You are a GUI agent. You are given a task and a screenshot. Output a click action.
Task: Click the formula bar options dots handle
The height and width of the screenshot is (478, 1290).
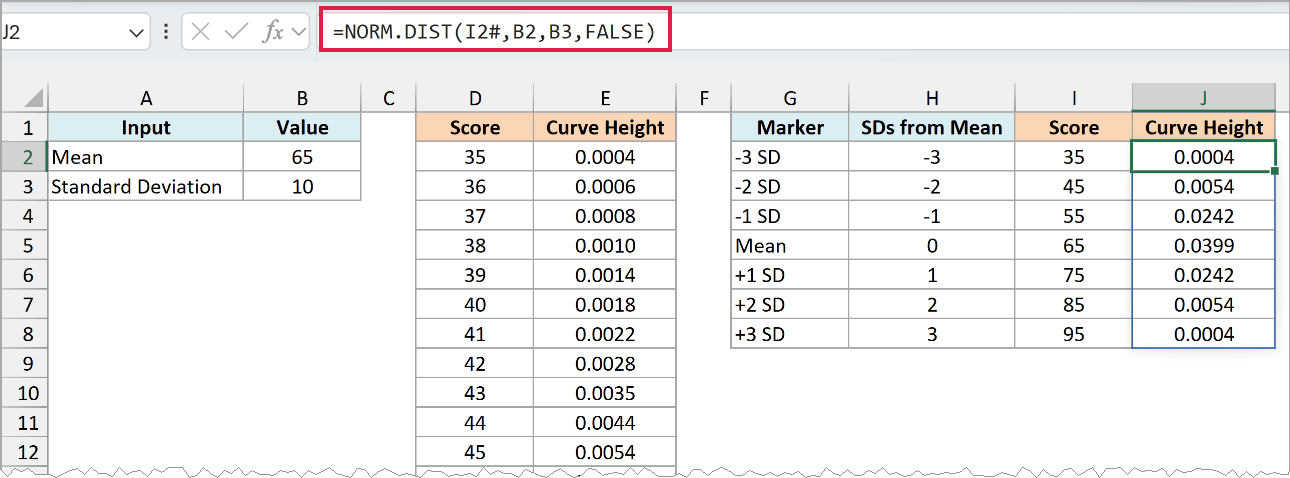tap(166, 32)
